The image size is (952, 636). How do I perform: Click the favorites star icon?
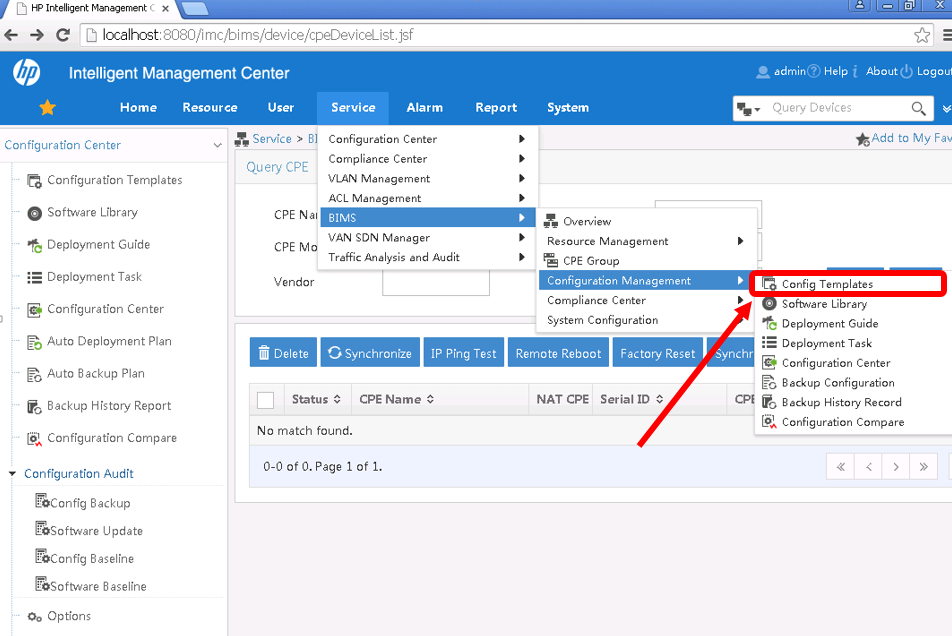[47, 108]
